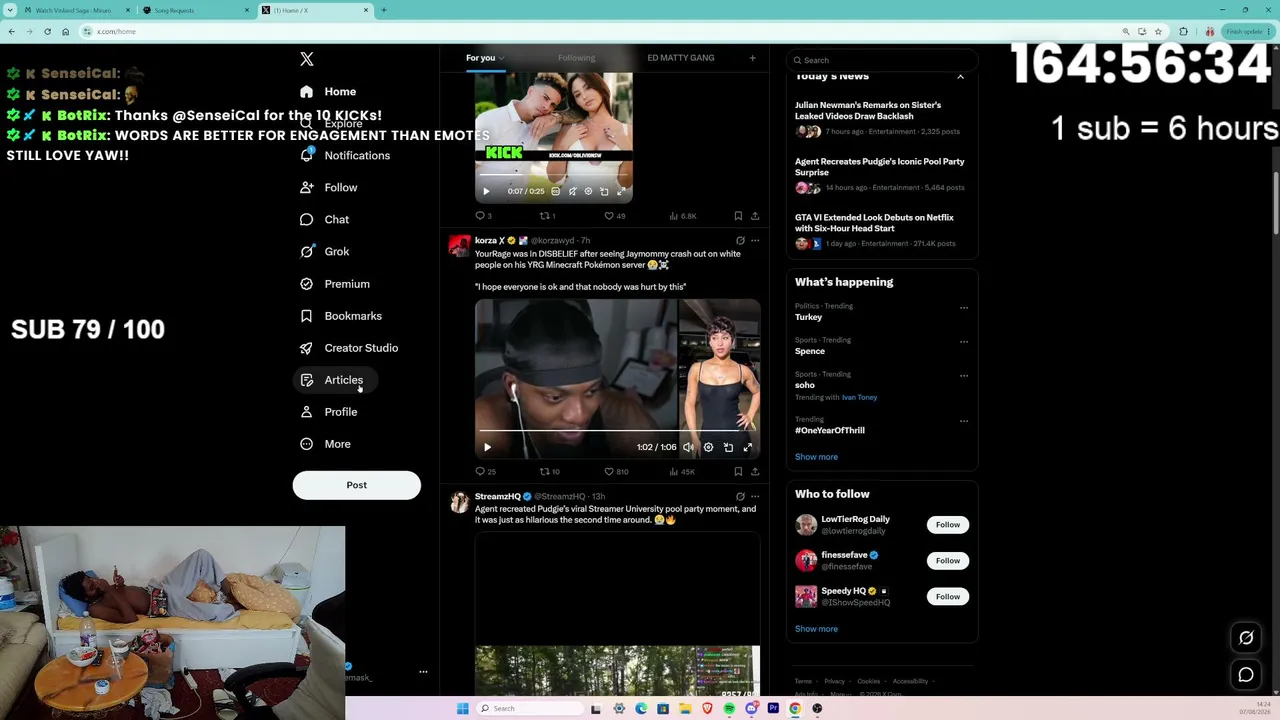Screen dimensions: 1280x720
Task: Open more options on StreamzHQ's post
Action: pos(755,497)
